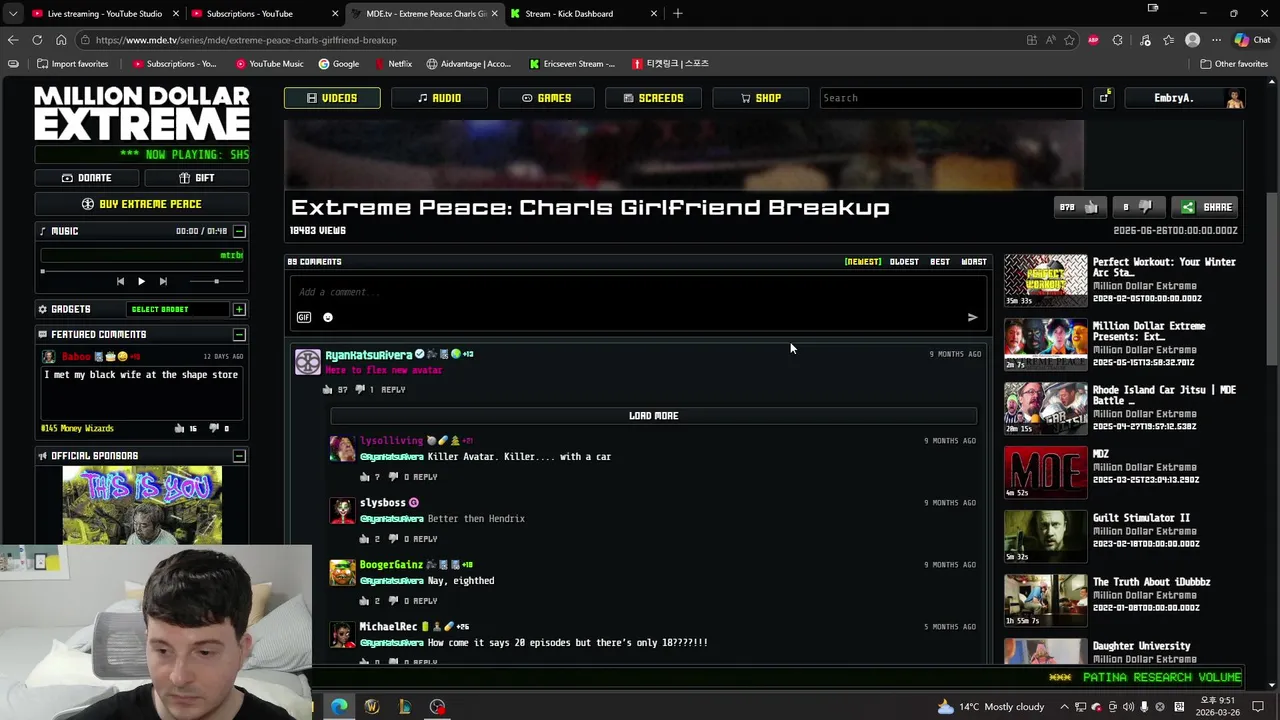
Task: Open The Truth About iDubbbz video
Action: (x=1045, y=600)
